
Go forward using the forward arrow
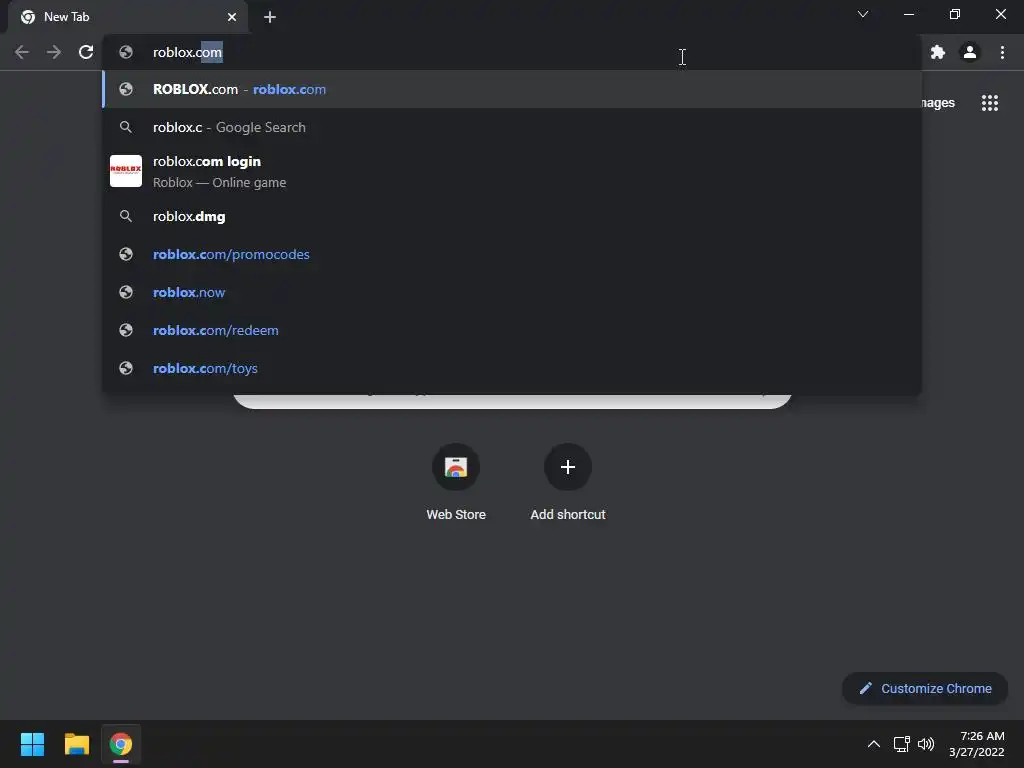[x=54, y=52]
